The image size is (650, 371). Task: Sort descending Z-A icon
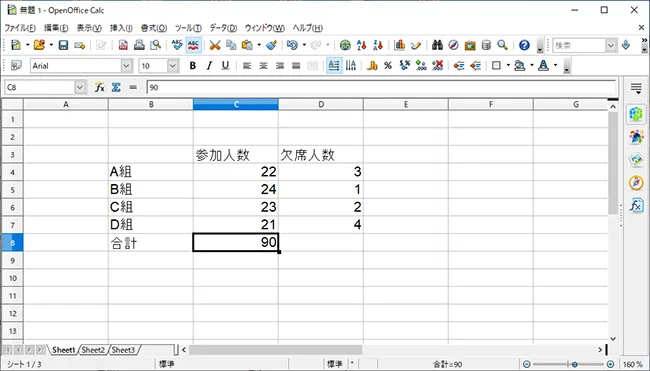(x=378, y=45)
